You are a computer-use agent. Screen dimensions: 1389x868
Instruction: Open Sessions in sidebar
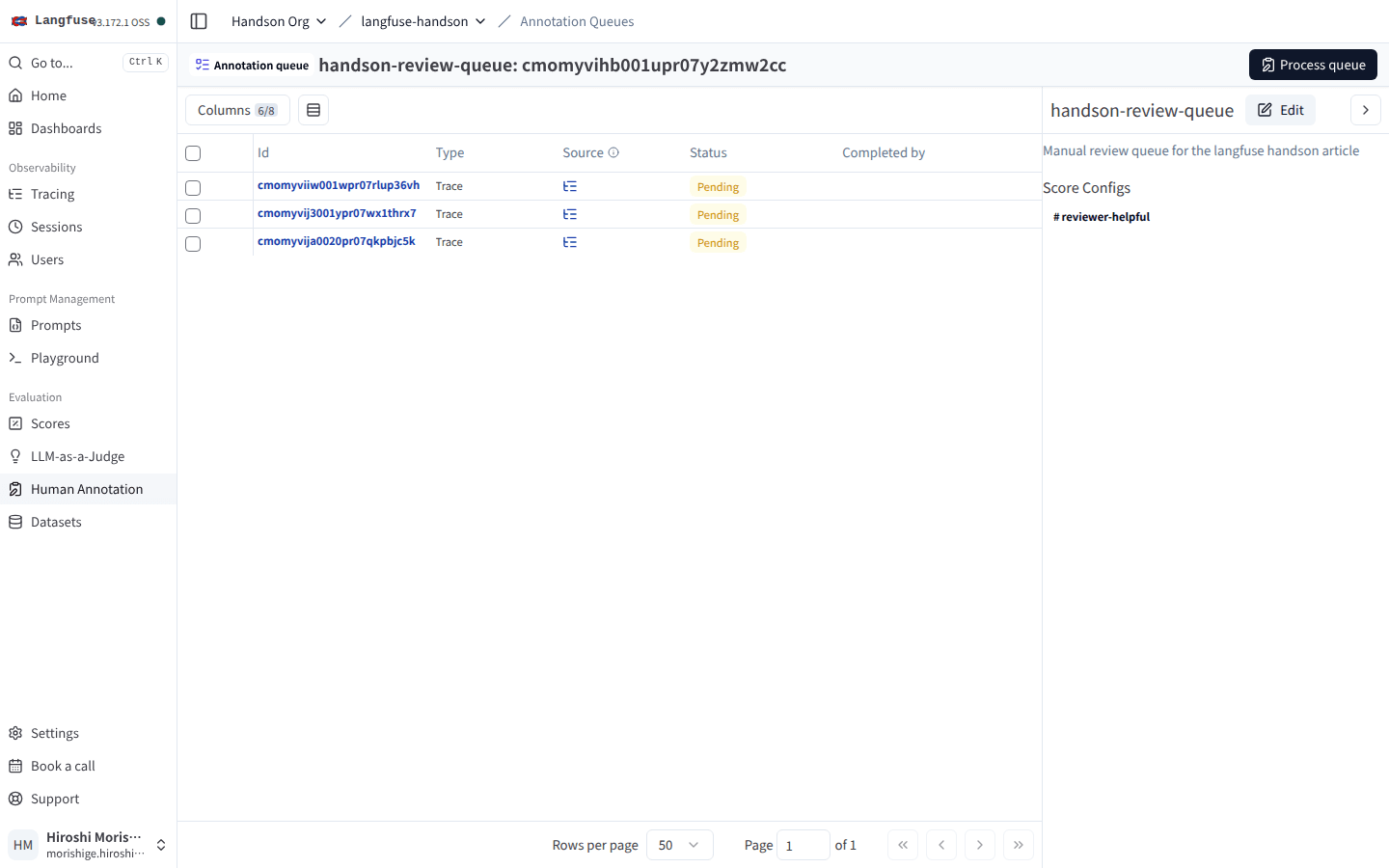pyautogui.click(x=88, y=227)
